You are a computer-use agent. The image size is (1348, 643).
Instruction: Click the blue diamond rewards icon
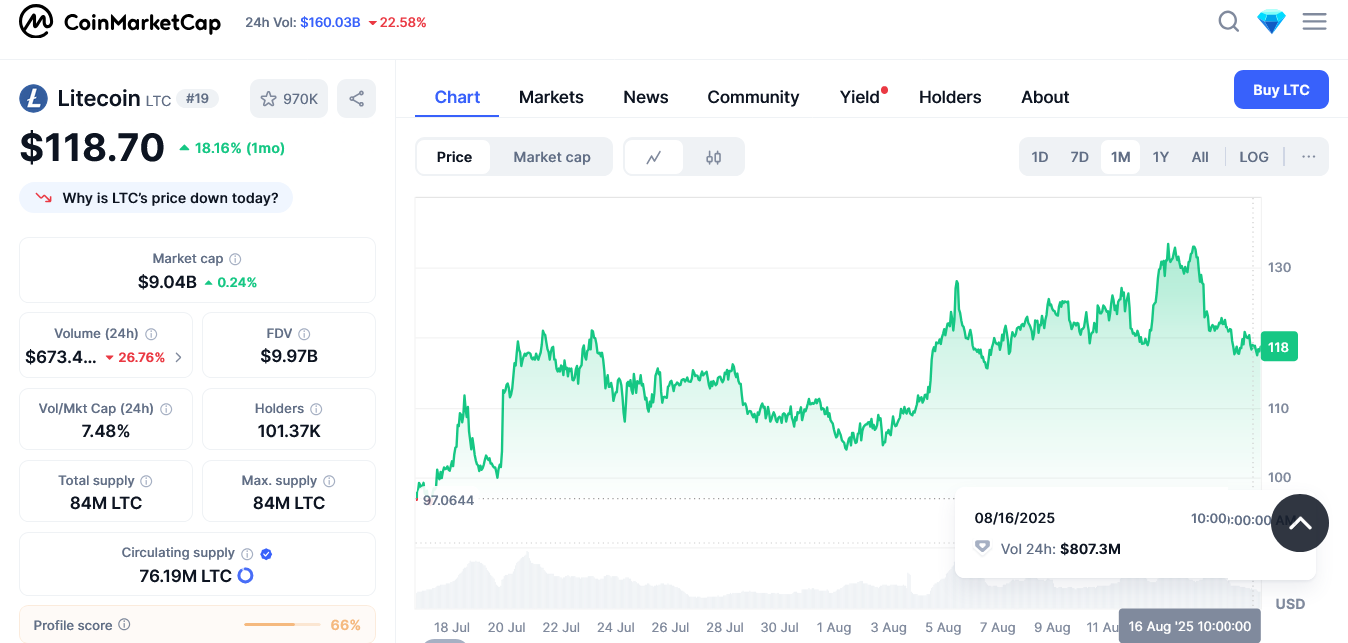click(1271, 21)
